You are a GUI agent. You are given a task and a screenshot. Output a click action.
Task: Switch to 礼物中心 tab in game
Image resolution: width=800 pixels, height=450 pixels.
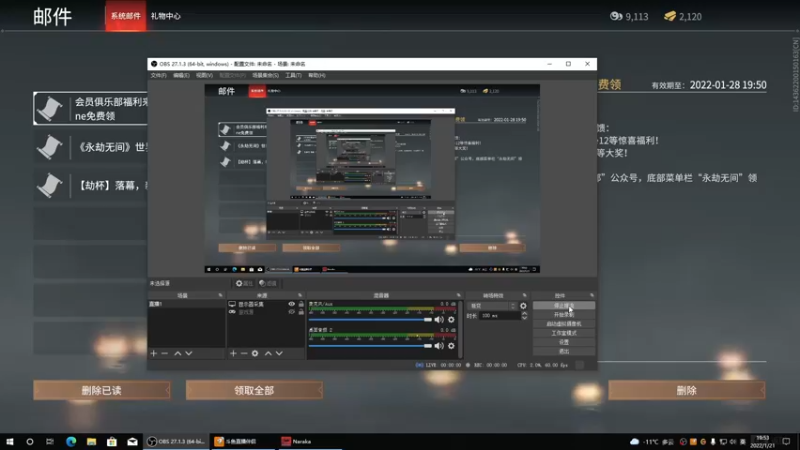(x=166, y=16)
